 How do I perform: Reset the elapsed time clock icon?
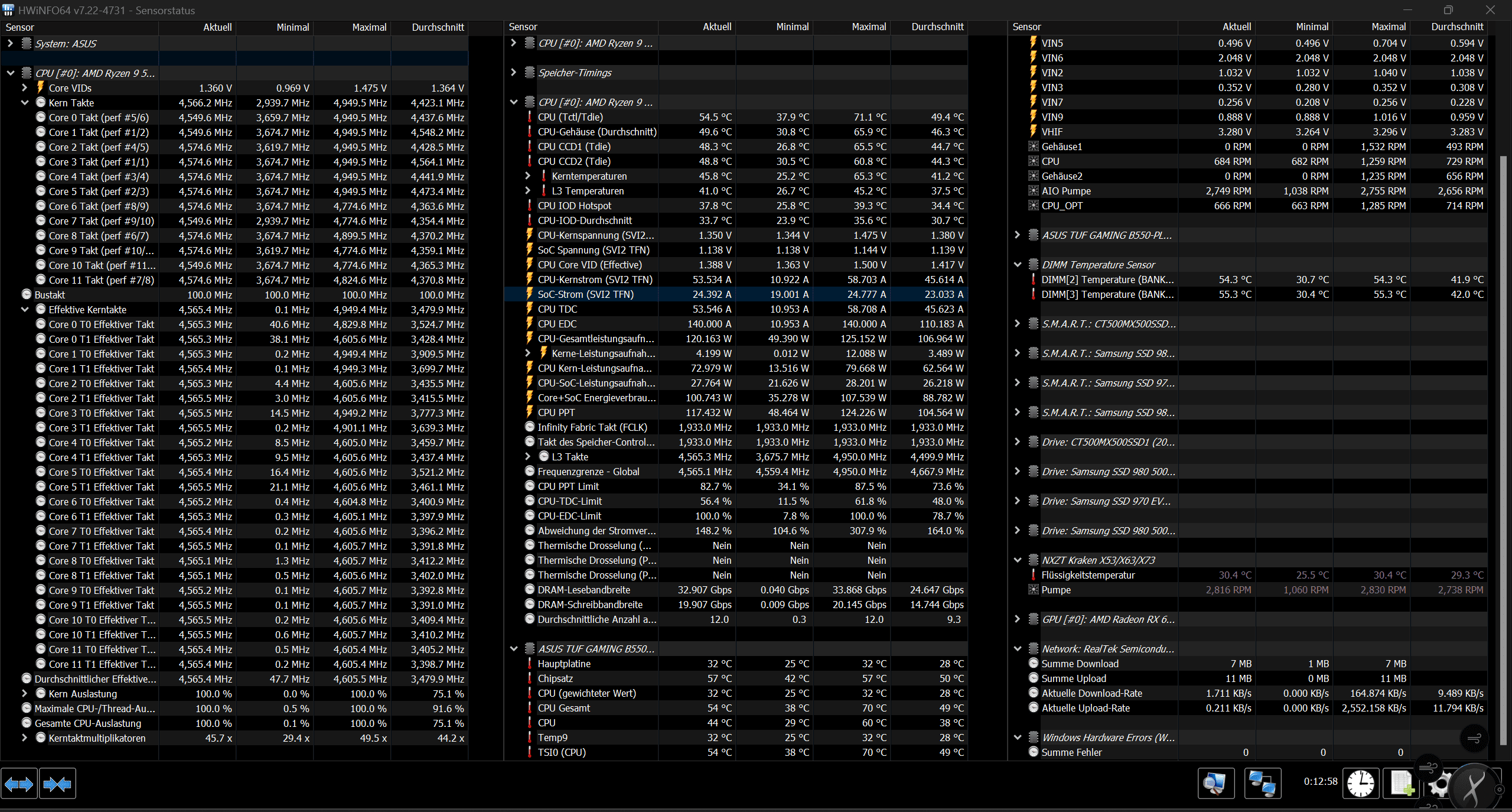pos(1360,784)
